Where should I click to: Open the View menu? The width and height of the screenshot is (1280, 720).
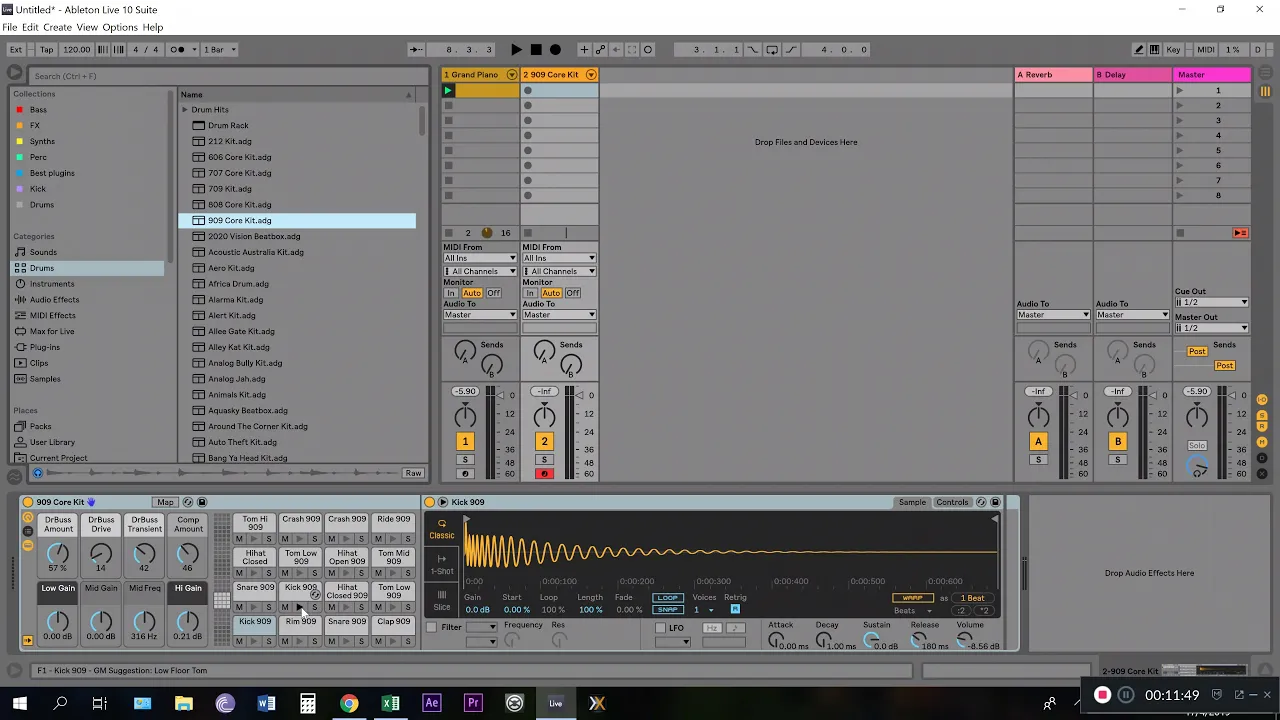click(x=87, y=27)
